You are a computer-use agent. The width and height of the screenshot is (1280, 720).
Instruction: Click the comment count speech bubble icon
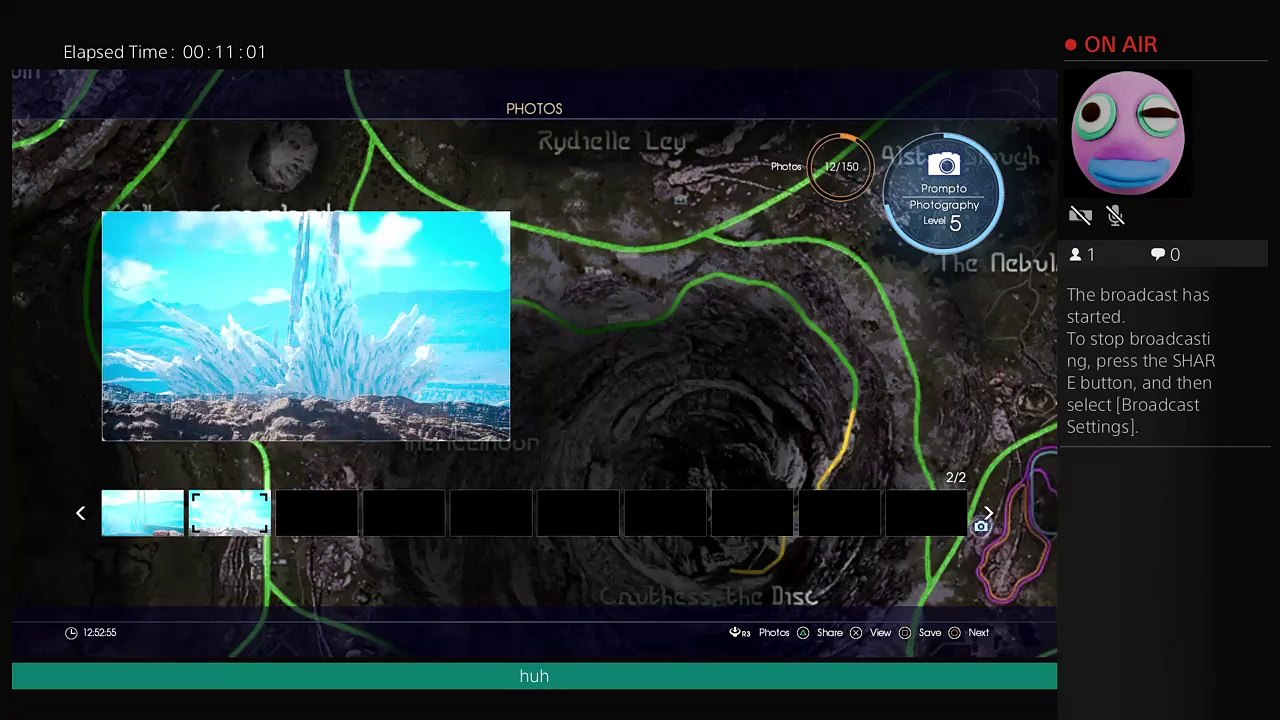pyautogui.click(x=1158, y=255)
